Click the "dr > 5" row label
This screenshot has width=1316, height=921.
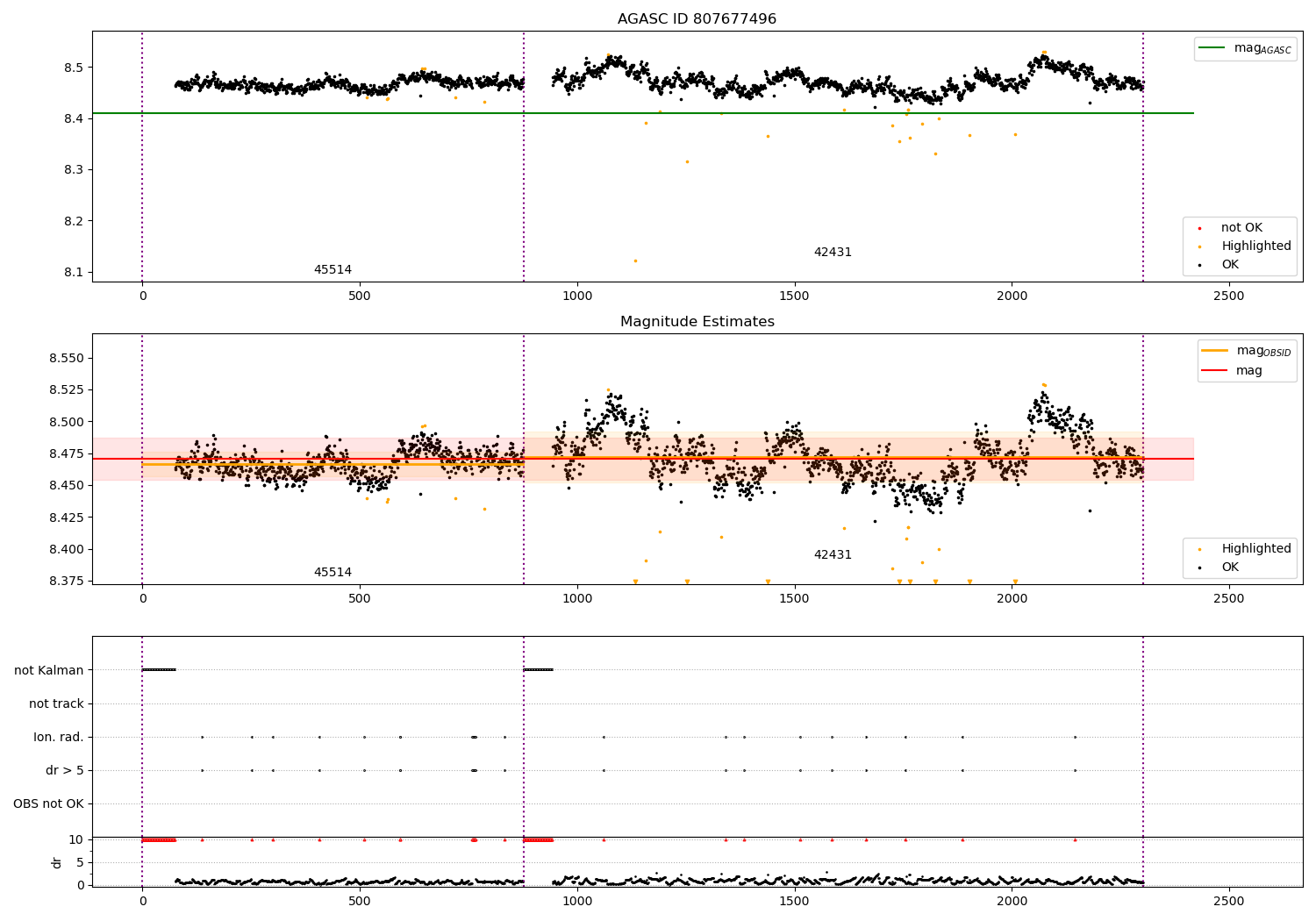coord(65,771)
